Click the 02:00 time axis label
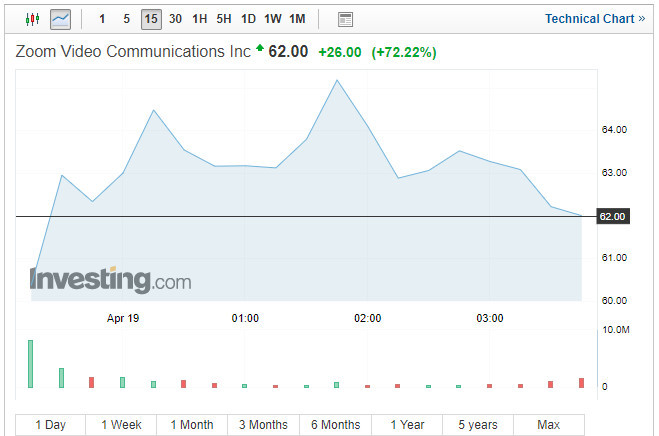 [x=367, y=318]
